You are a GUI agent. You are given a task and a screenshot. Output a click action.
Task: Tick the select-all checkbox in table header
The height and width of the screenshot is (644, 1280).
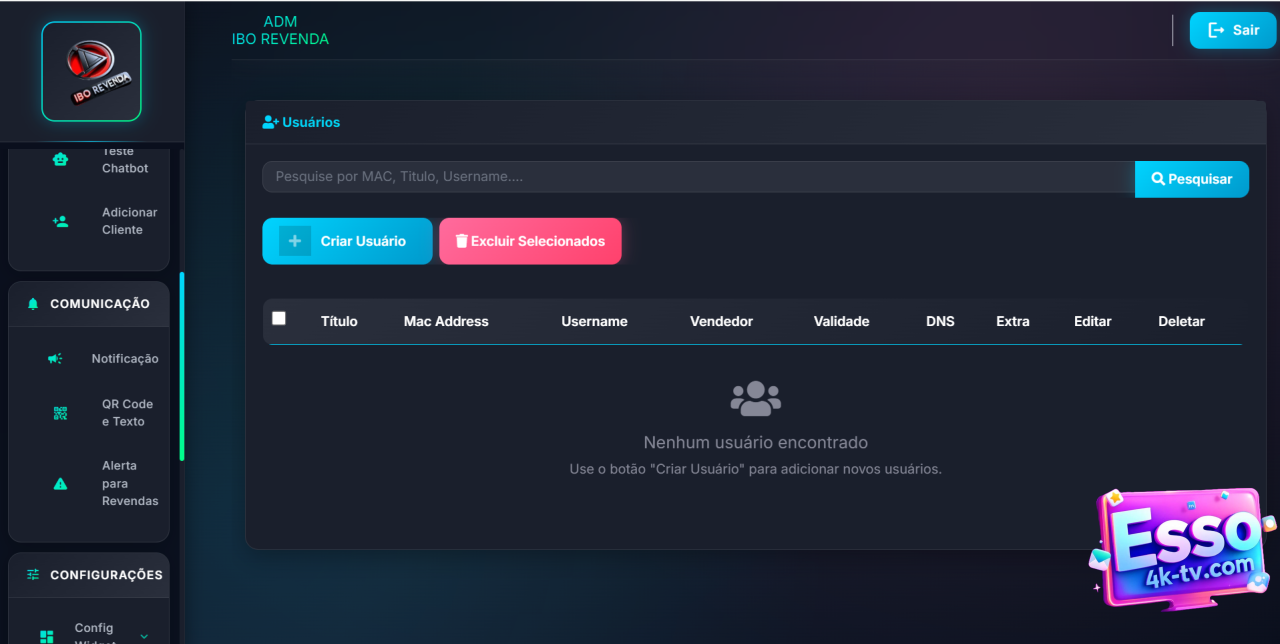tap(279, 318)
